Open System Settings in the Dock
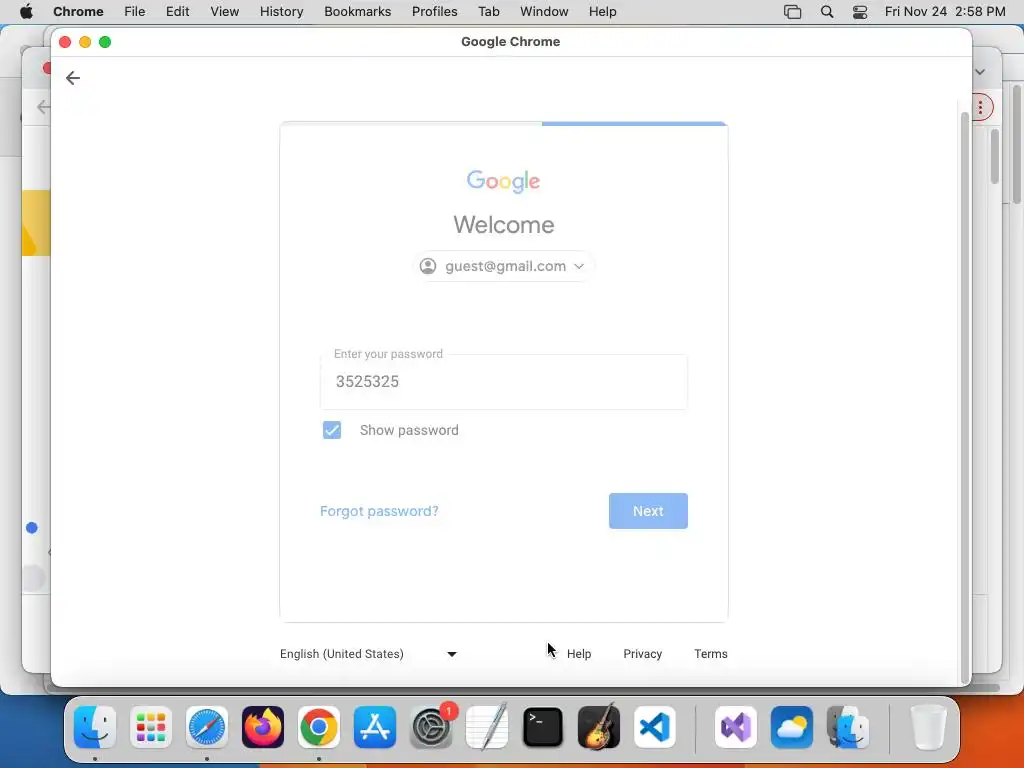 [x=431, y=727]
